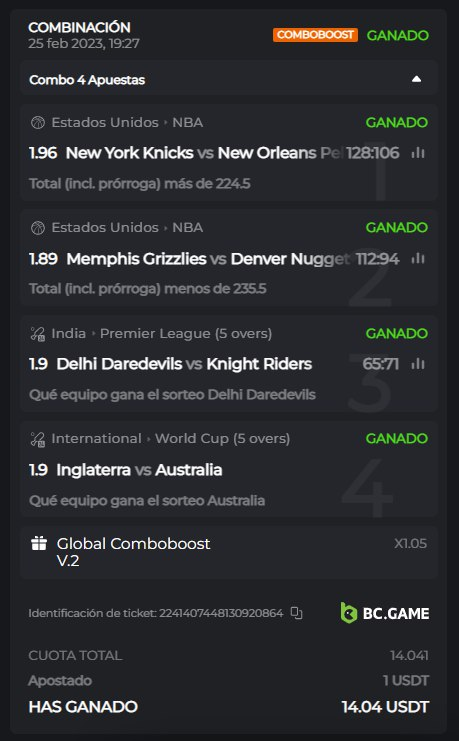The image size is (459, 741).
Task: Click the orange COMBOBOOST badge
Action: point(315,35)
